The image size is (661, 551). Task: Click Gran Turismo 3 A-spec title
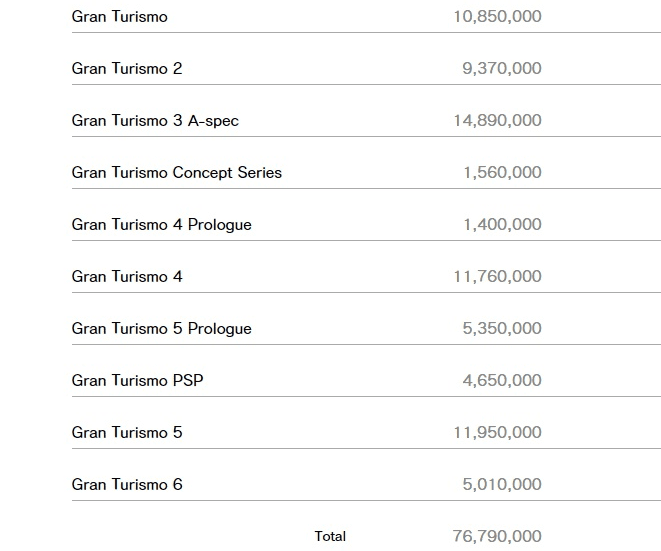coord(155,121)
